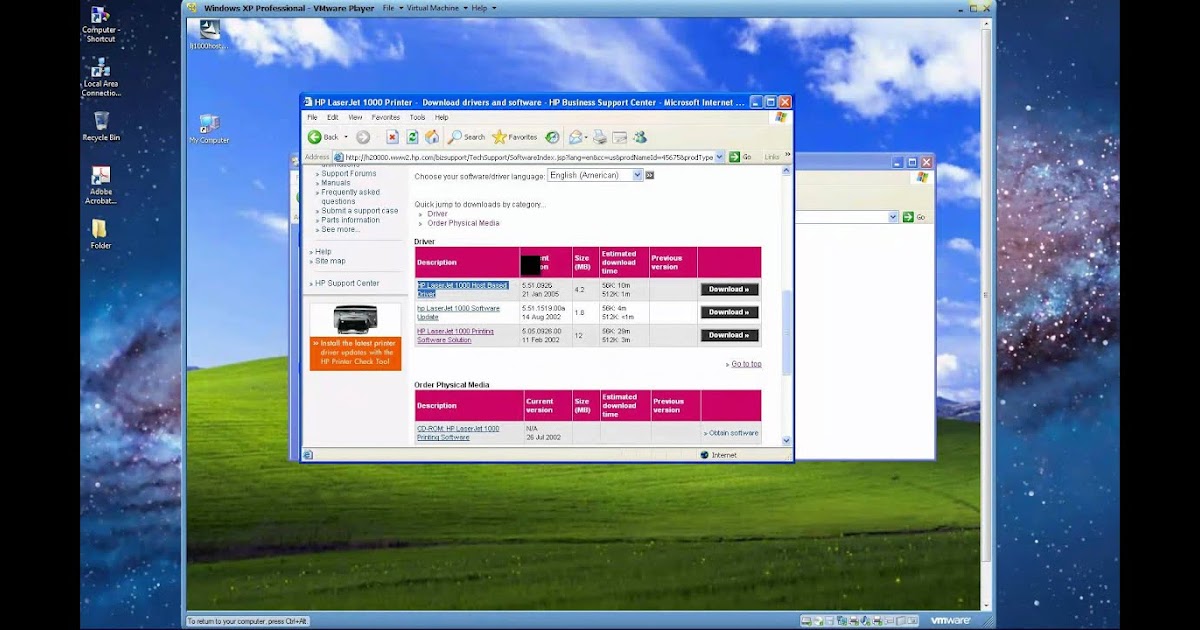
Task: Open the IE View menu
Action: 355,117
